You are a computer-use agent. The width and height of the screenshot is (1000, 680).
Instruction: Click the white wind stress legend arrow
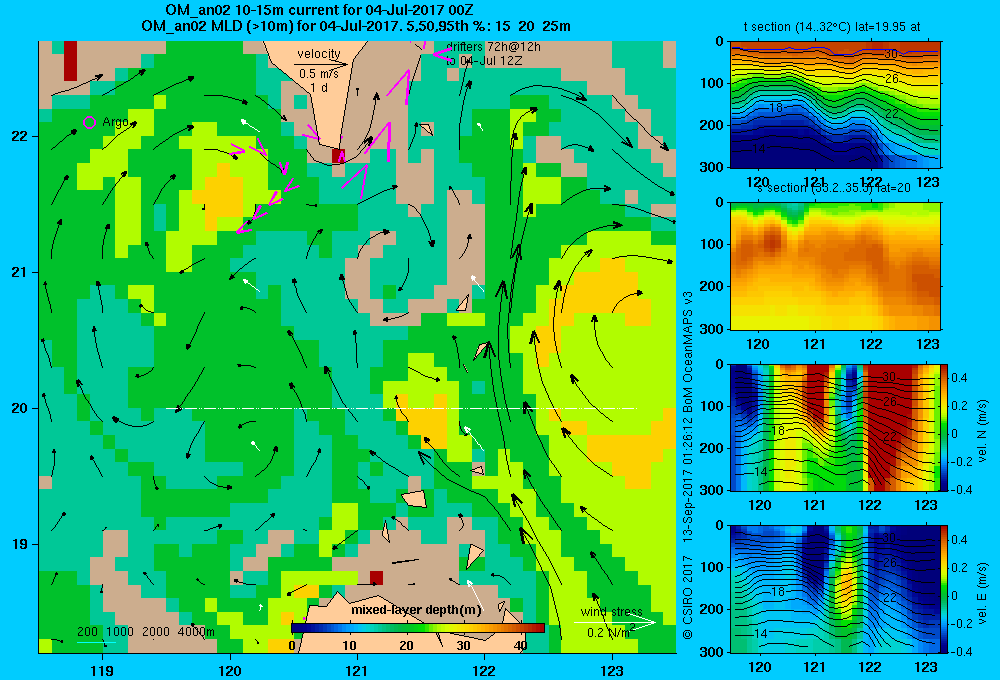(615, 623)
